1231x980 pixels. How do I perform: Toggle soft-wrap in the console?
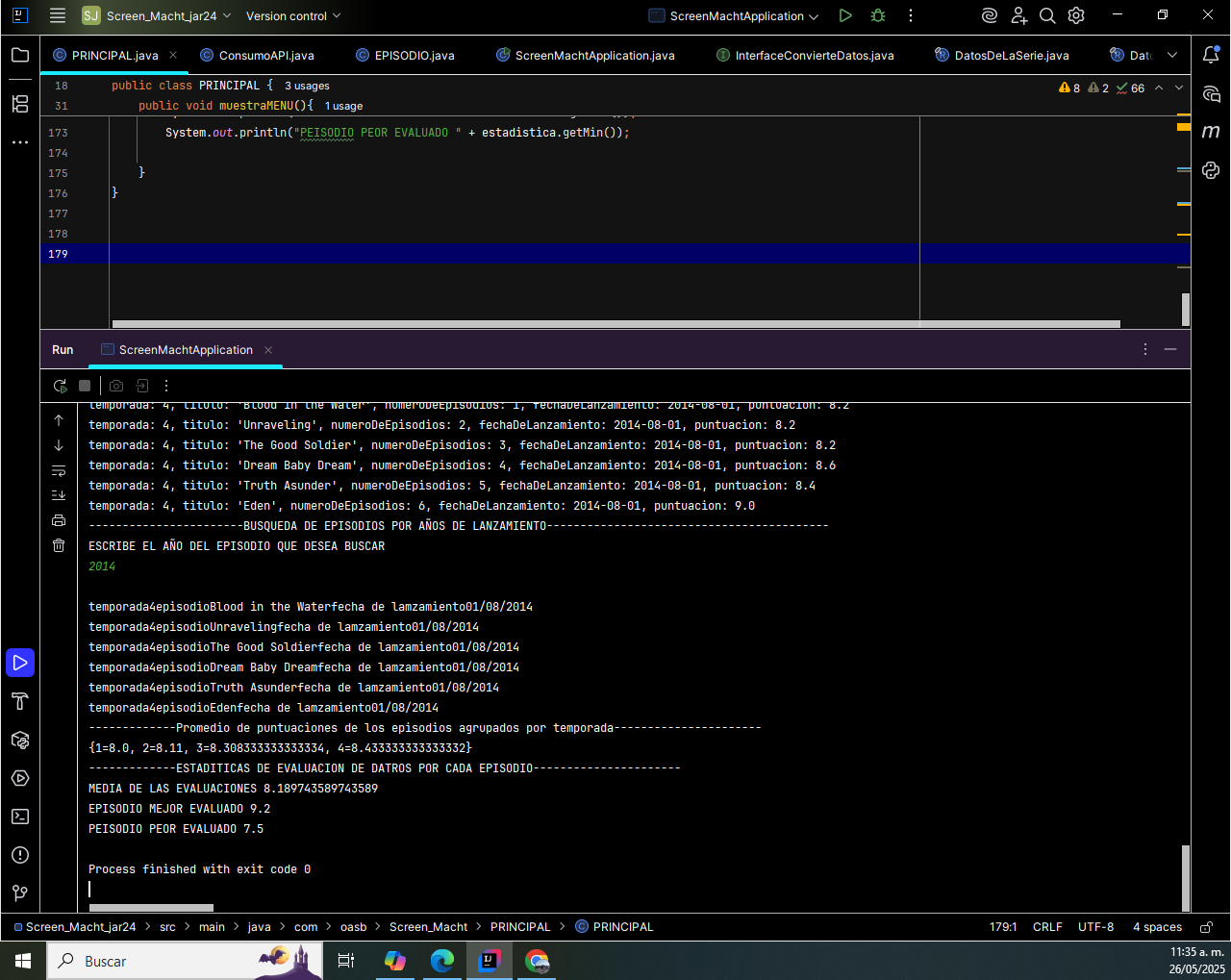(59, 470)
